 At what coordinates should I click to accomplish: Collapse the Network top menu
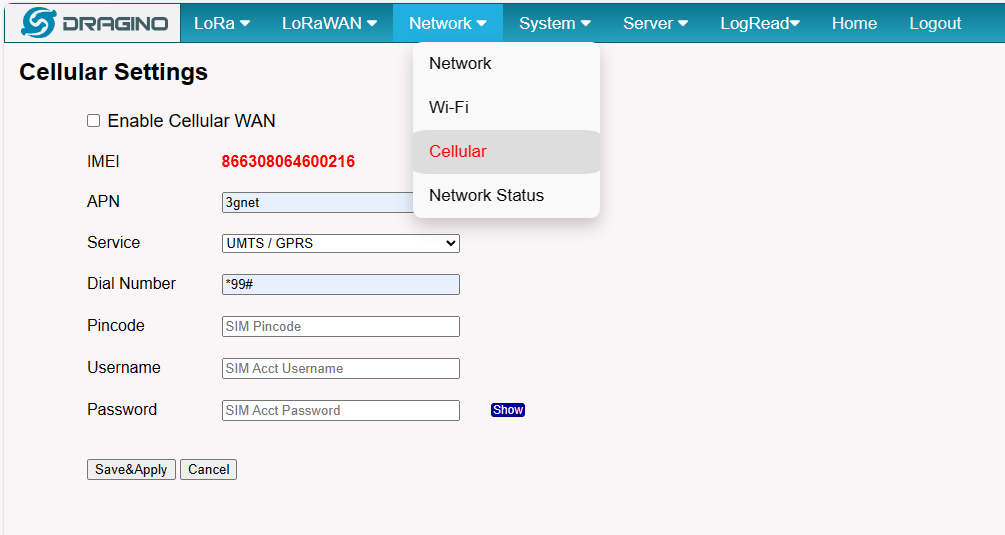(x=447, y=23)
